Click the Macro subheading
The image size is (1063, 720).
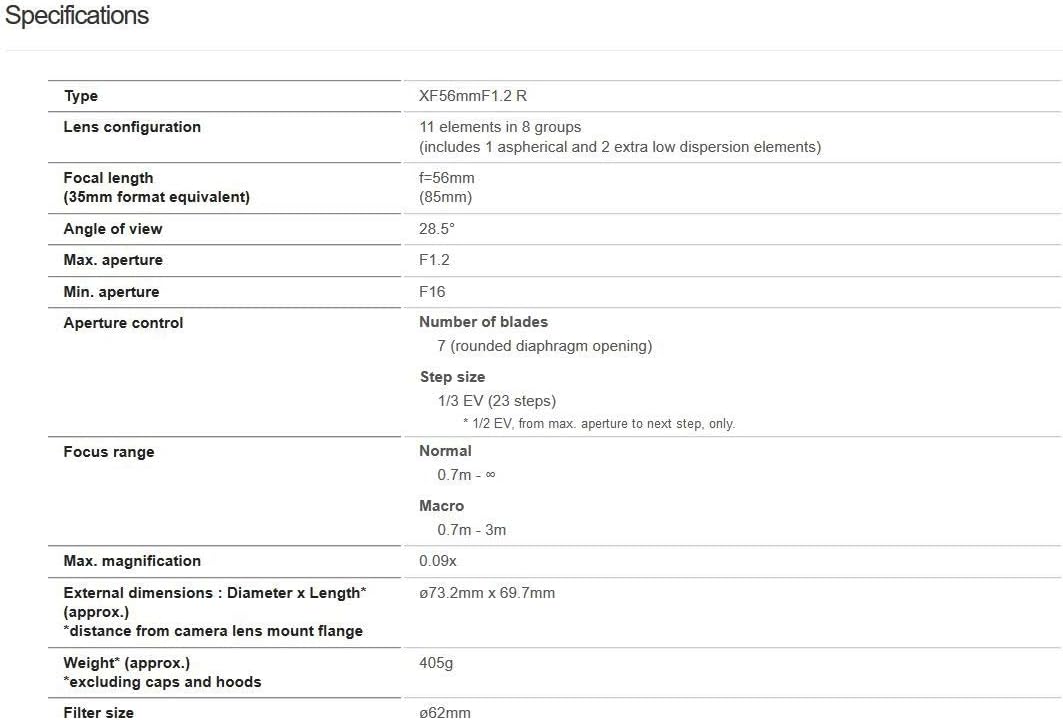441,506
